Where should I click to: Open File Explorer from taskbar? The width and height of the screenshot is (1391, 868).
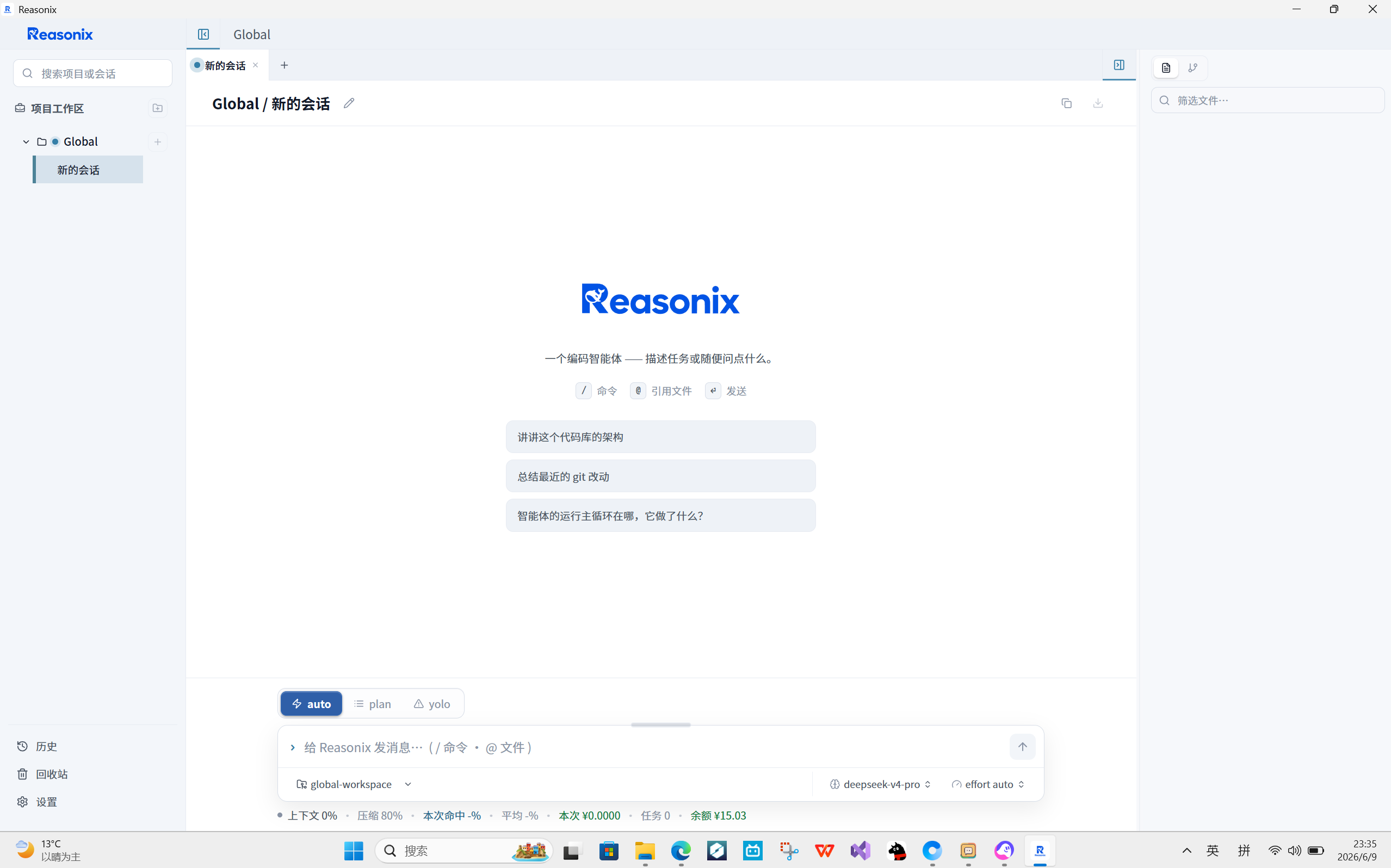click(645, 850)
